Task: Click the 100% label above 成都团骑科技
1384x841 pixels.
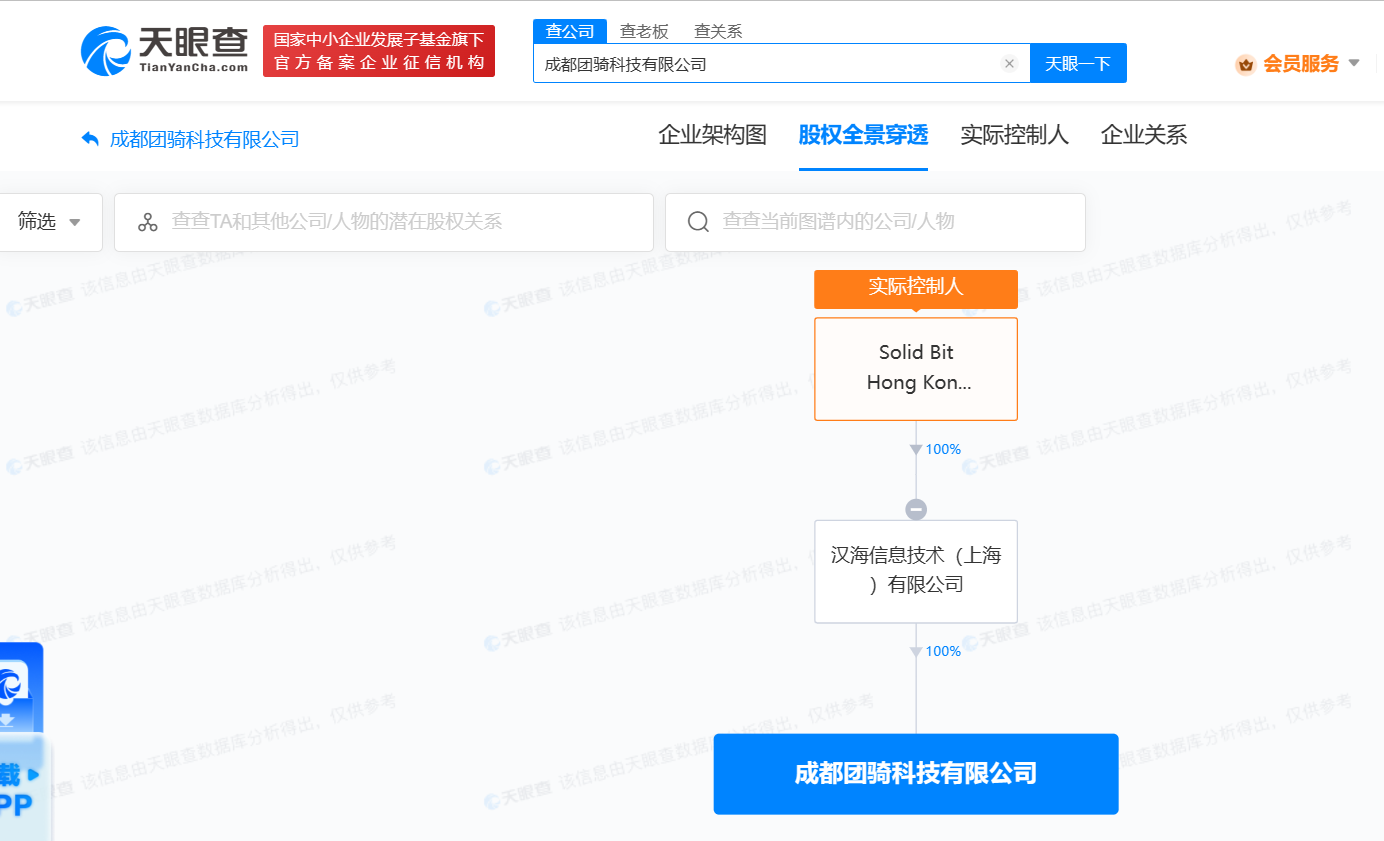Action: [943, 652]
